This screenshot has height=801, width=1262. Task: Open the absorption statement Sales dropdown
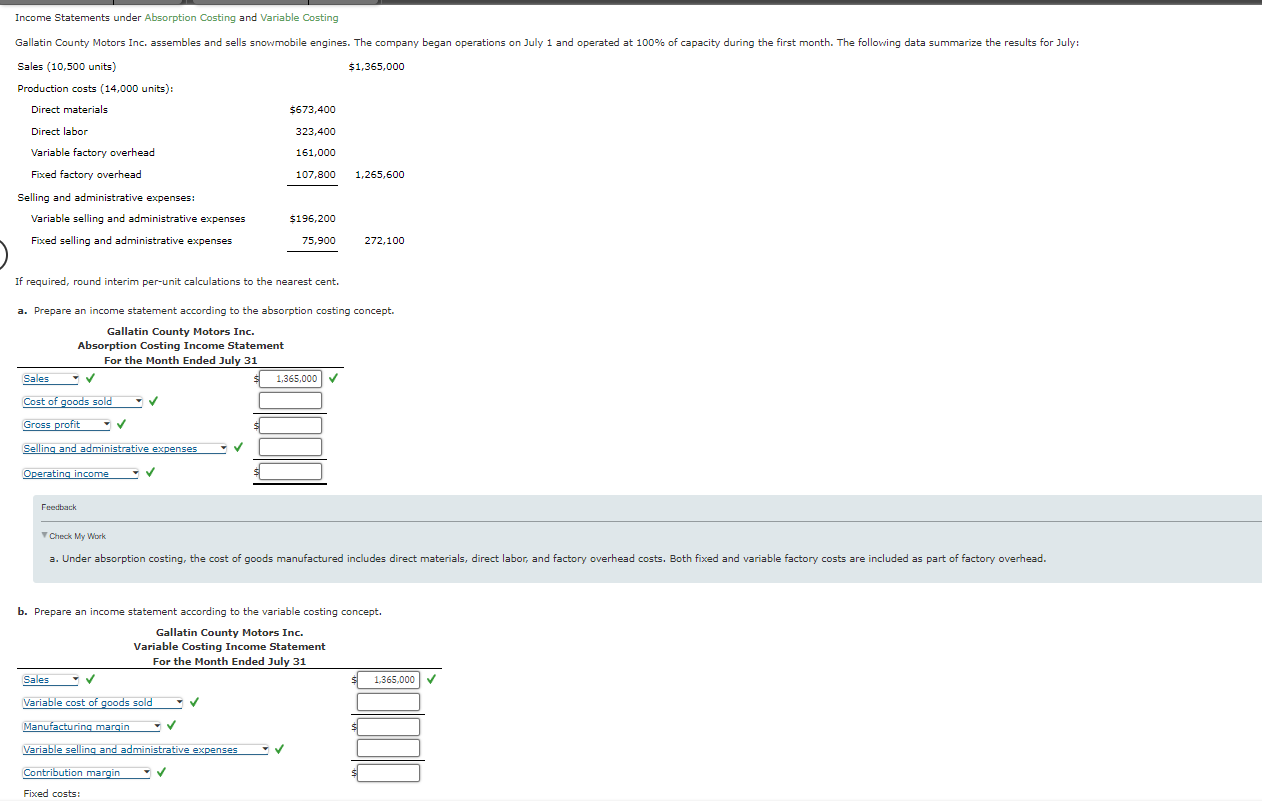click(50, 379)
